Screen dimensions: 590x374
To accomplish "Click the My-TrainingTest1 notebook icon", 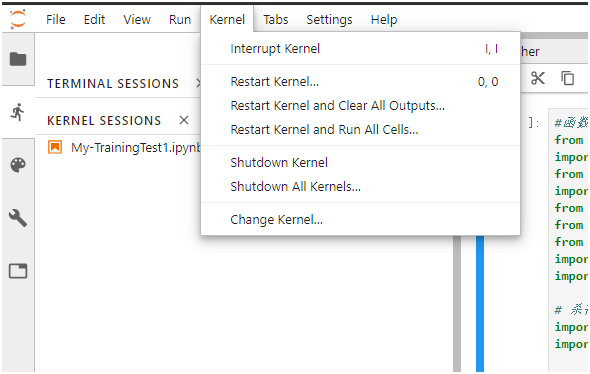I will 55,147.
